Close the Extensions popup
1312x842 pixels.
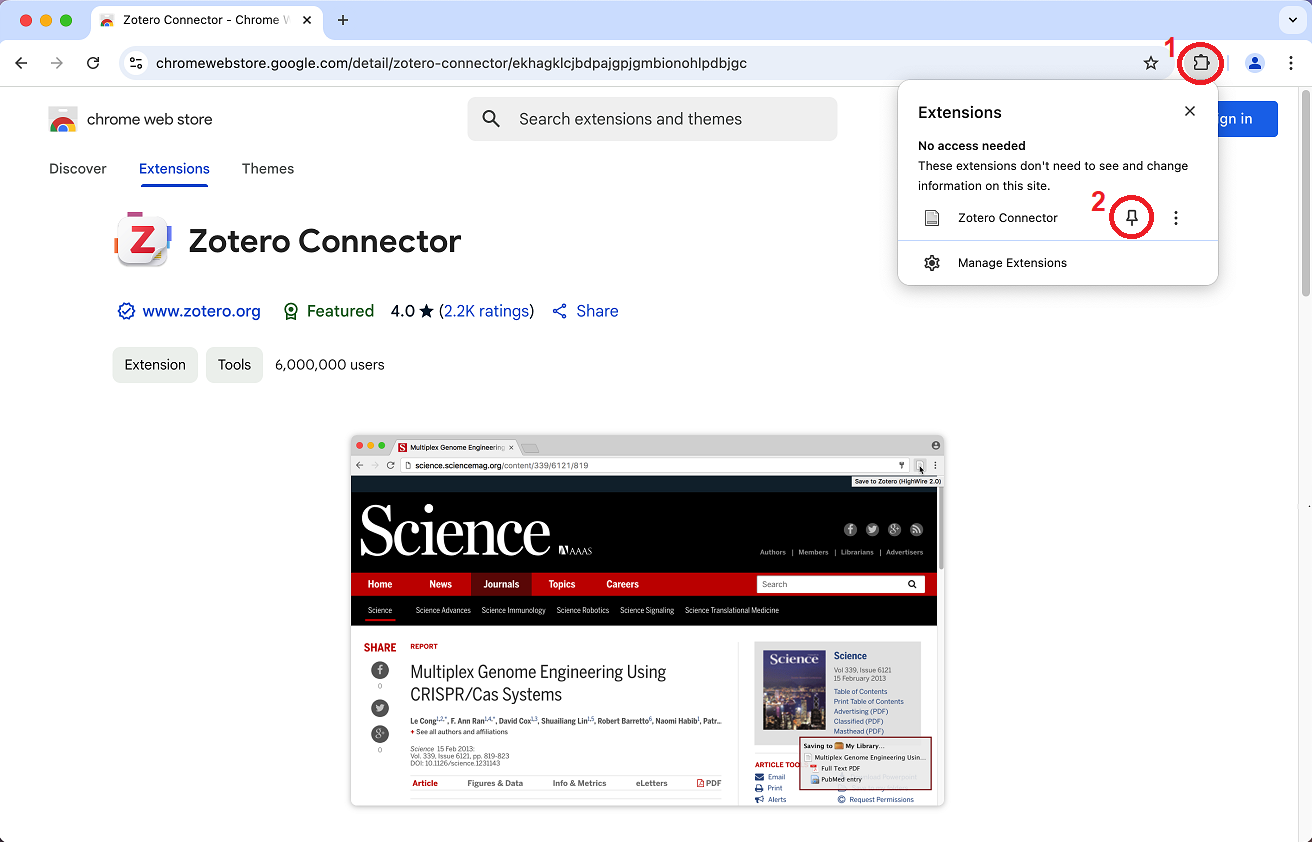(x=1189, y=111)
